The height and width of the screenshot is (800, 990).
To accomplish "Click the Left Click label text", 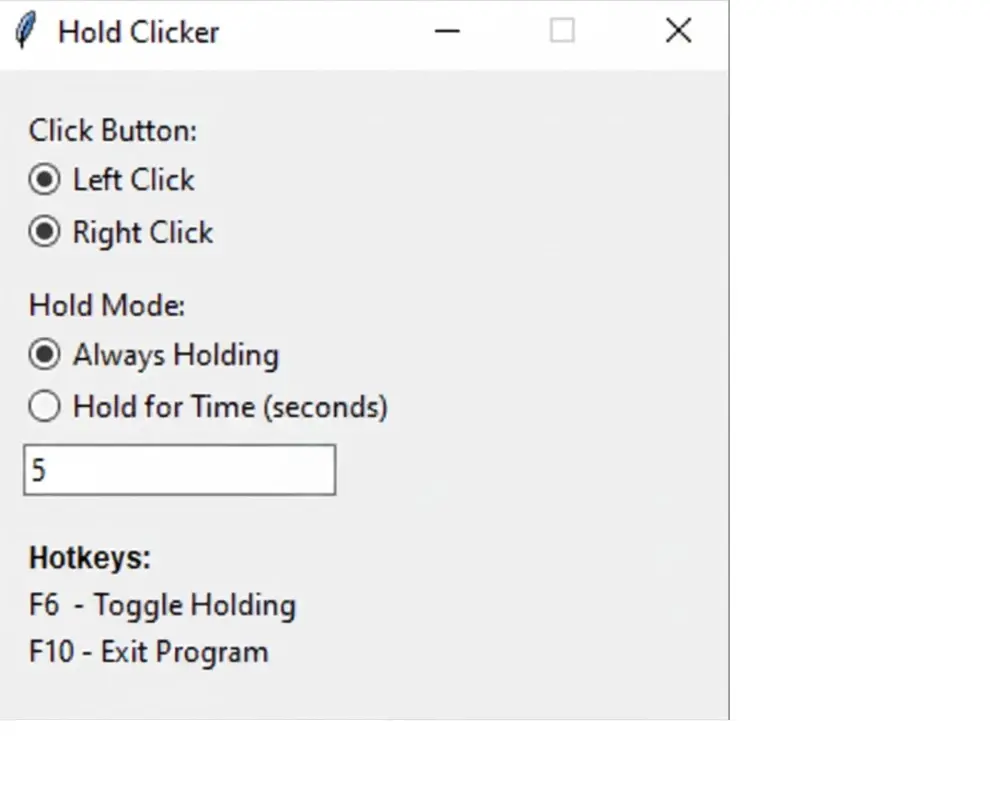I will [x=132, y=179].
